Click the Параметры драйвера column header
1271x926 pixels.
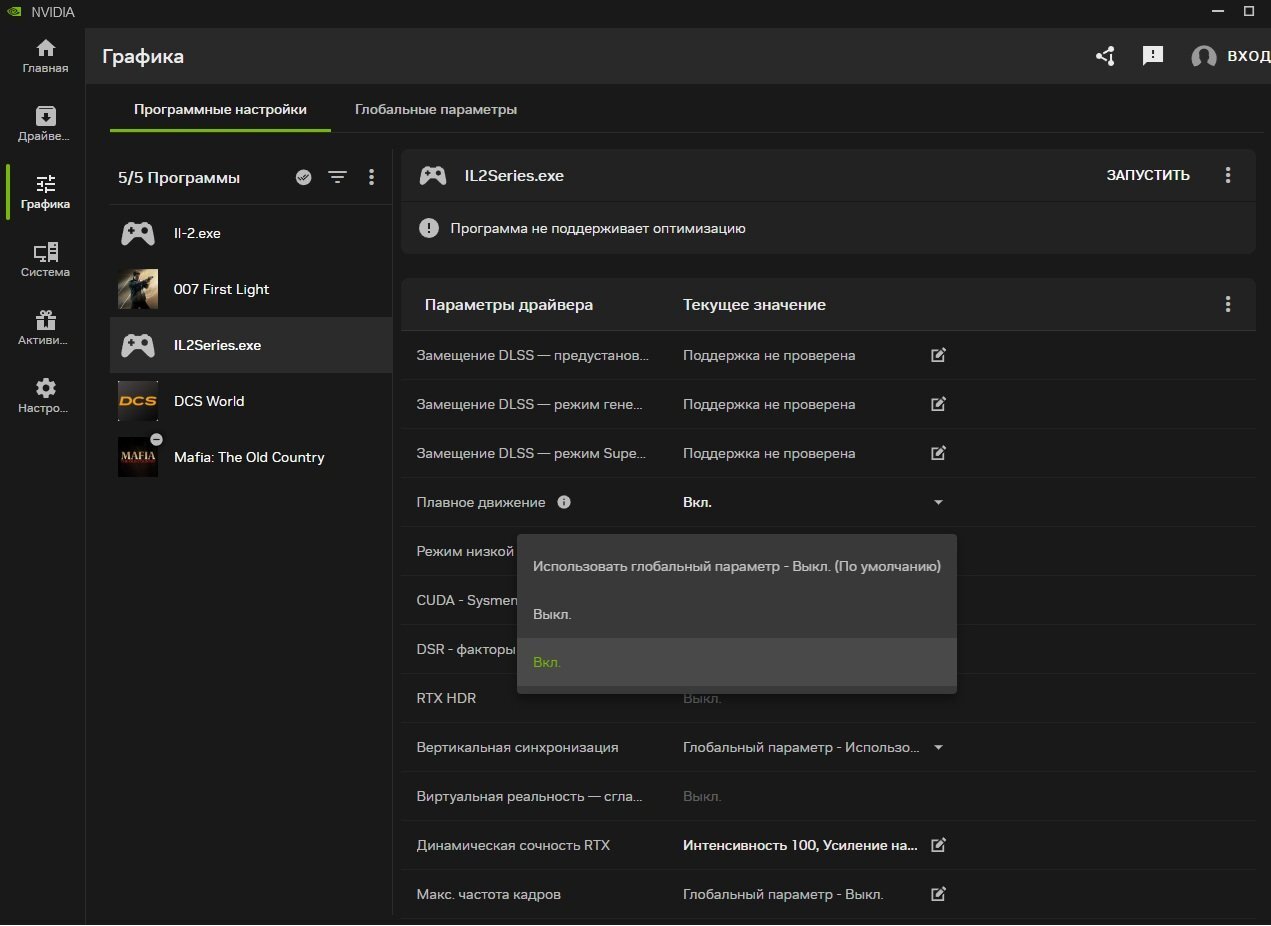[508, 304]
